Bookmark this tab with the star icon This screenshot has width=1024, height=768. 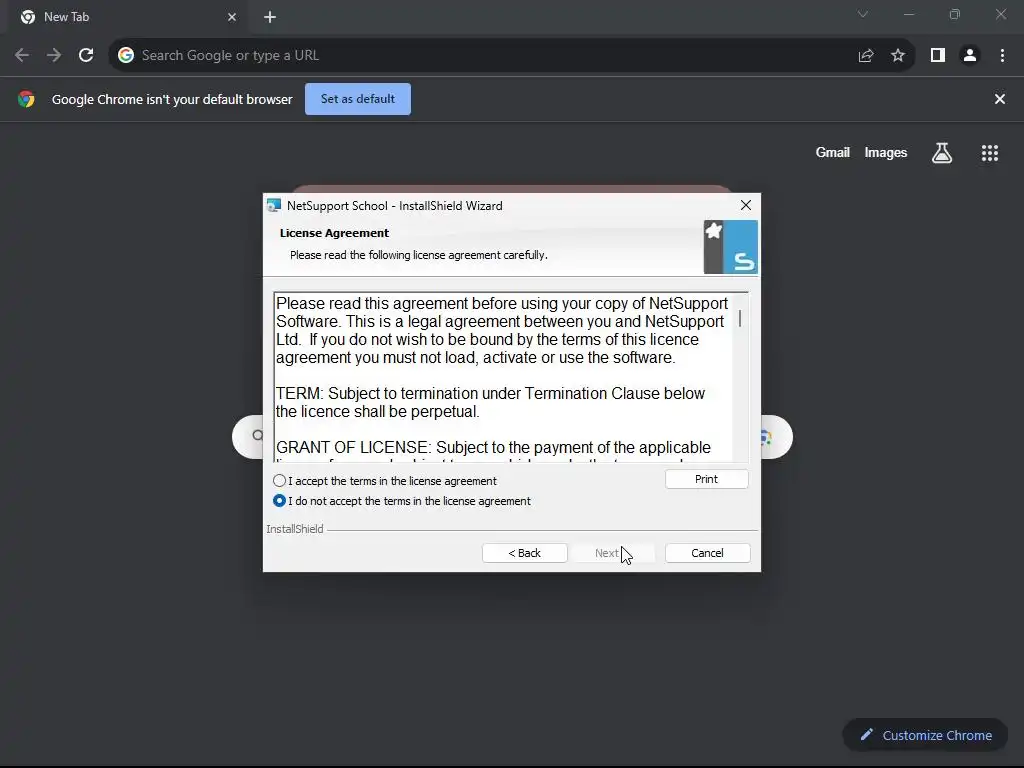click(898, 56)
